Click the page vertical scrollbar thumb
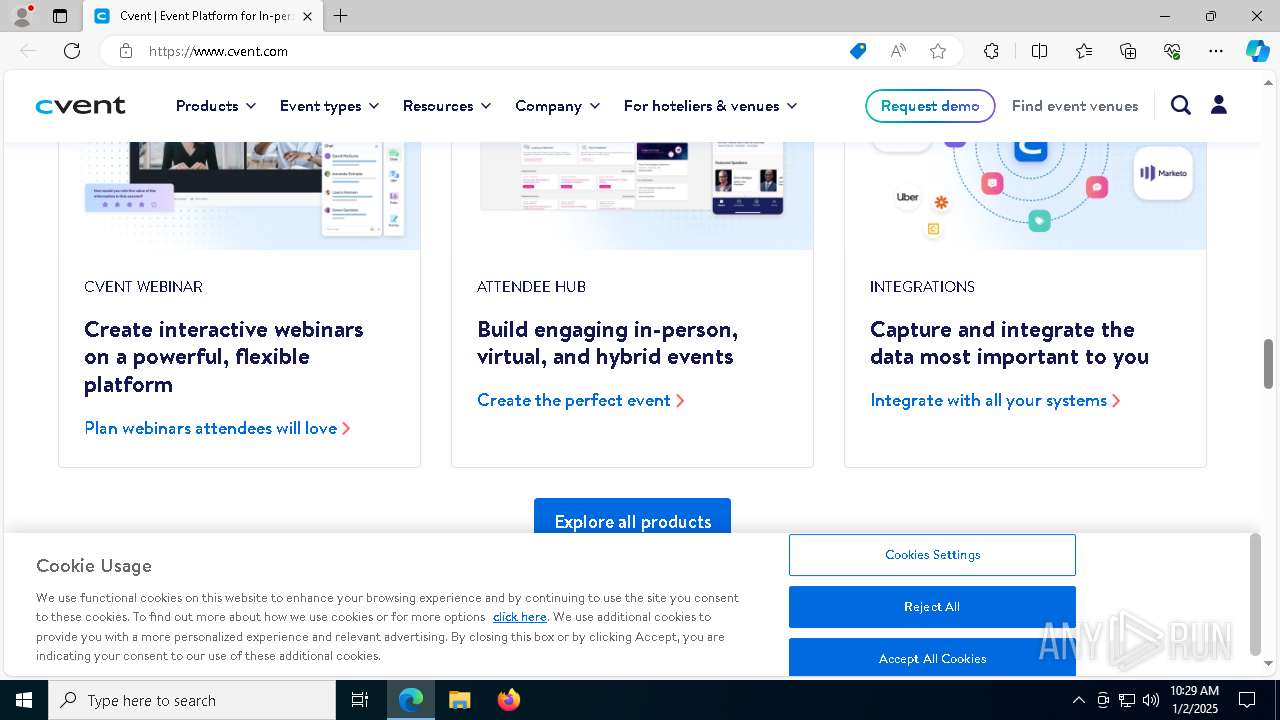Image resolution: width=1280 pixels, height=720 pixels. click(x=1269, y=363)
